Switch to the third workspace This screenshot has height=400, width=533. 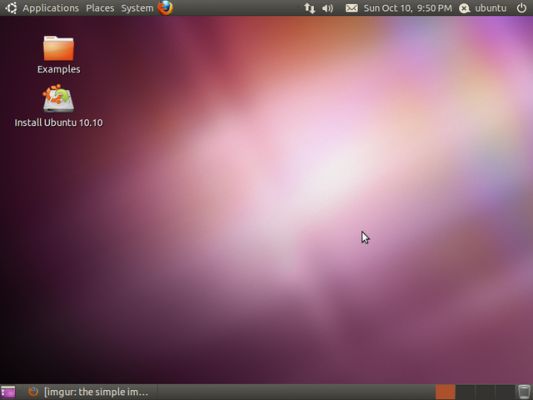[x=485, y=392]
